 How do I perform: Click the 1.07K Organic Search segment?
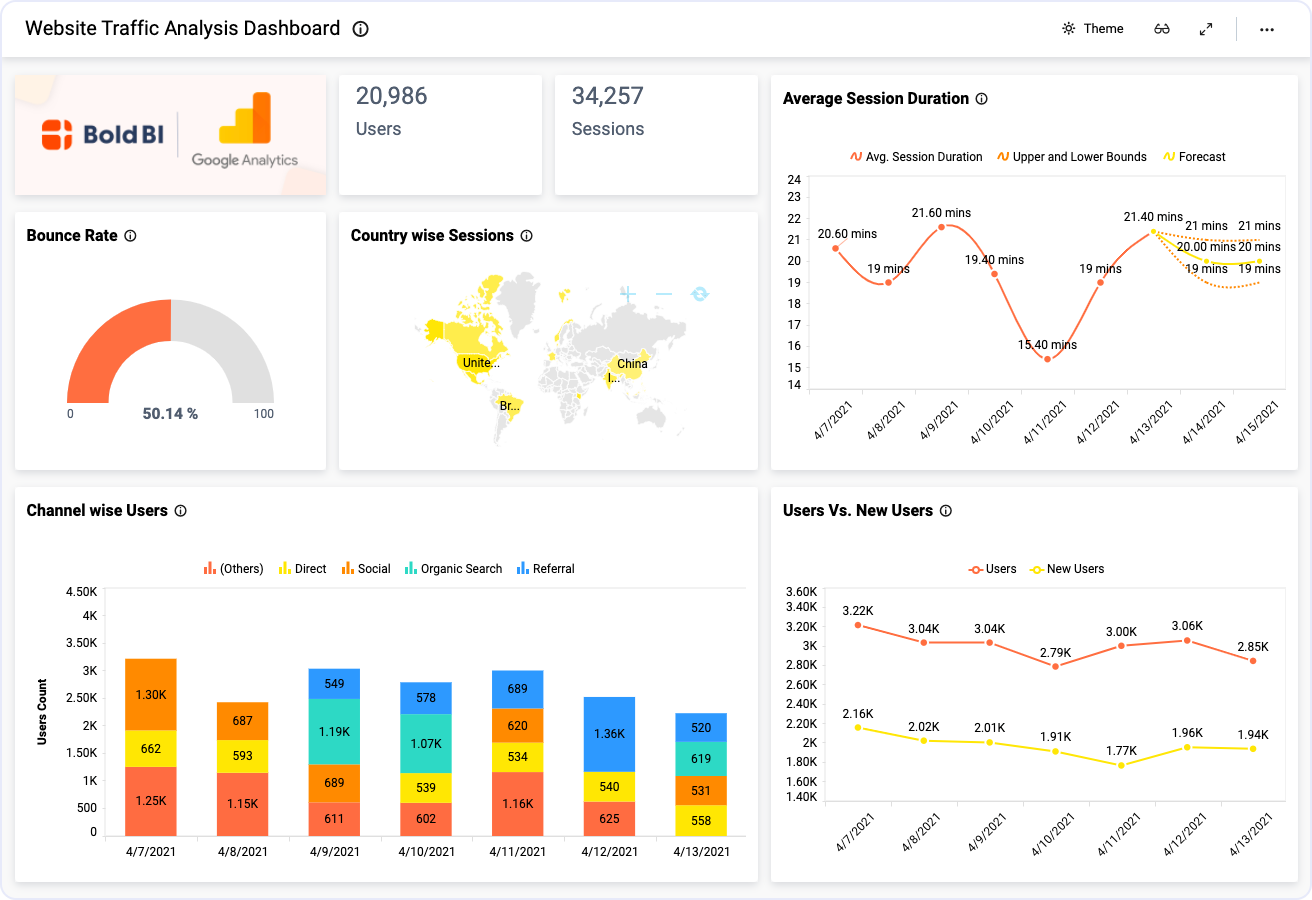[x=426, y=743]
